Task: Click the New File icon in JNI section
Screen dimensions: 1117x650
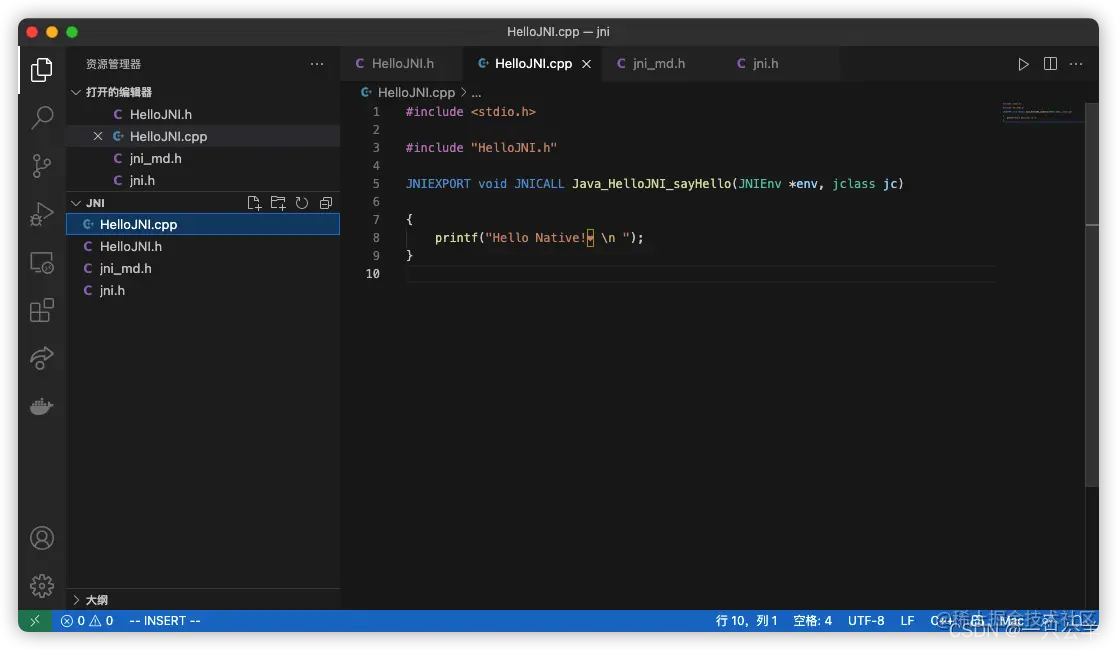Action: pos(254,203)
